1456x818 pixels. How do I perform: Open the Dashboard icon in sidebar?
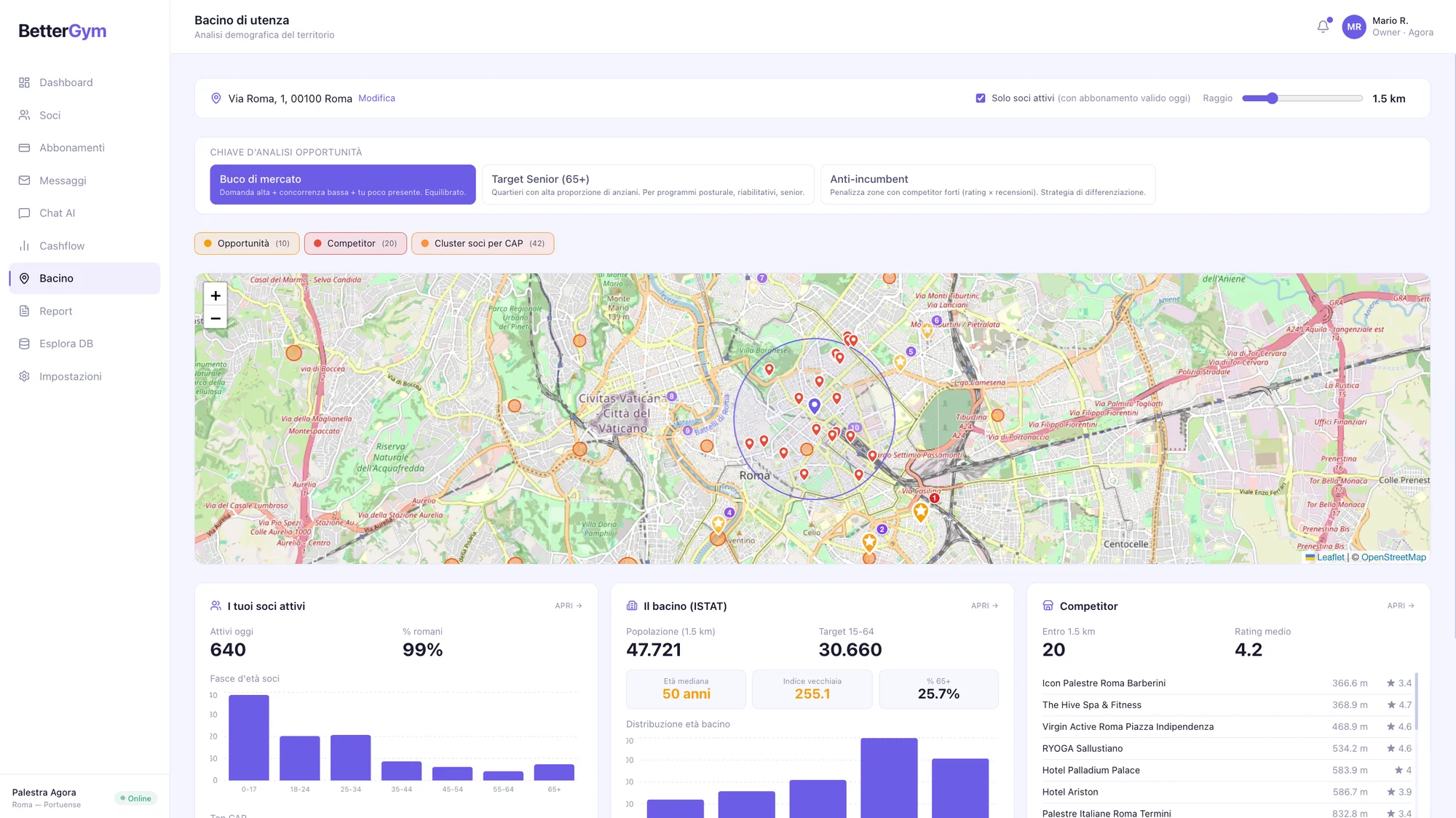pyautogui.click(x=24, y=82)
